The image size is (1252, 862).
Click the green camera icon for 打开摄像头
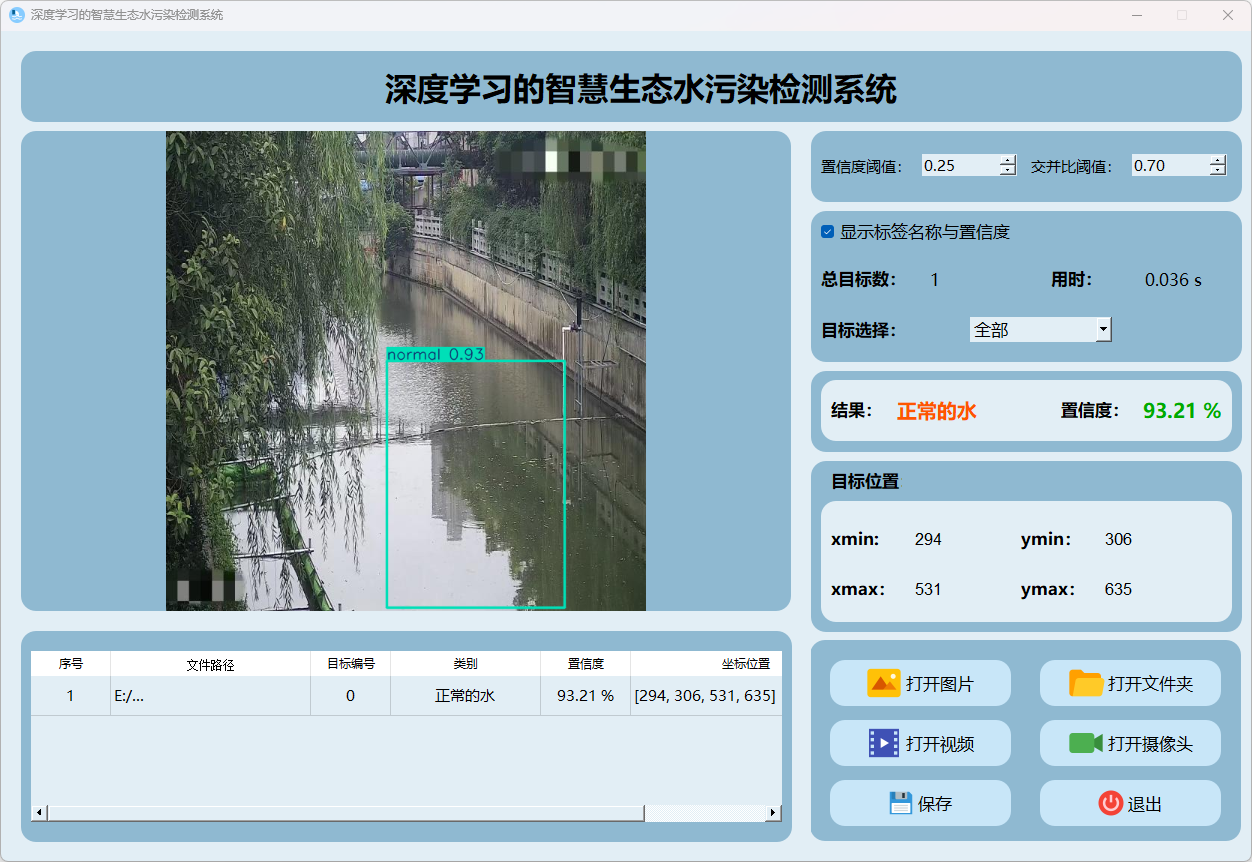click(1085, 743)
